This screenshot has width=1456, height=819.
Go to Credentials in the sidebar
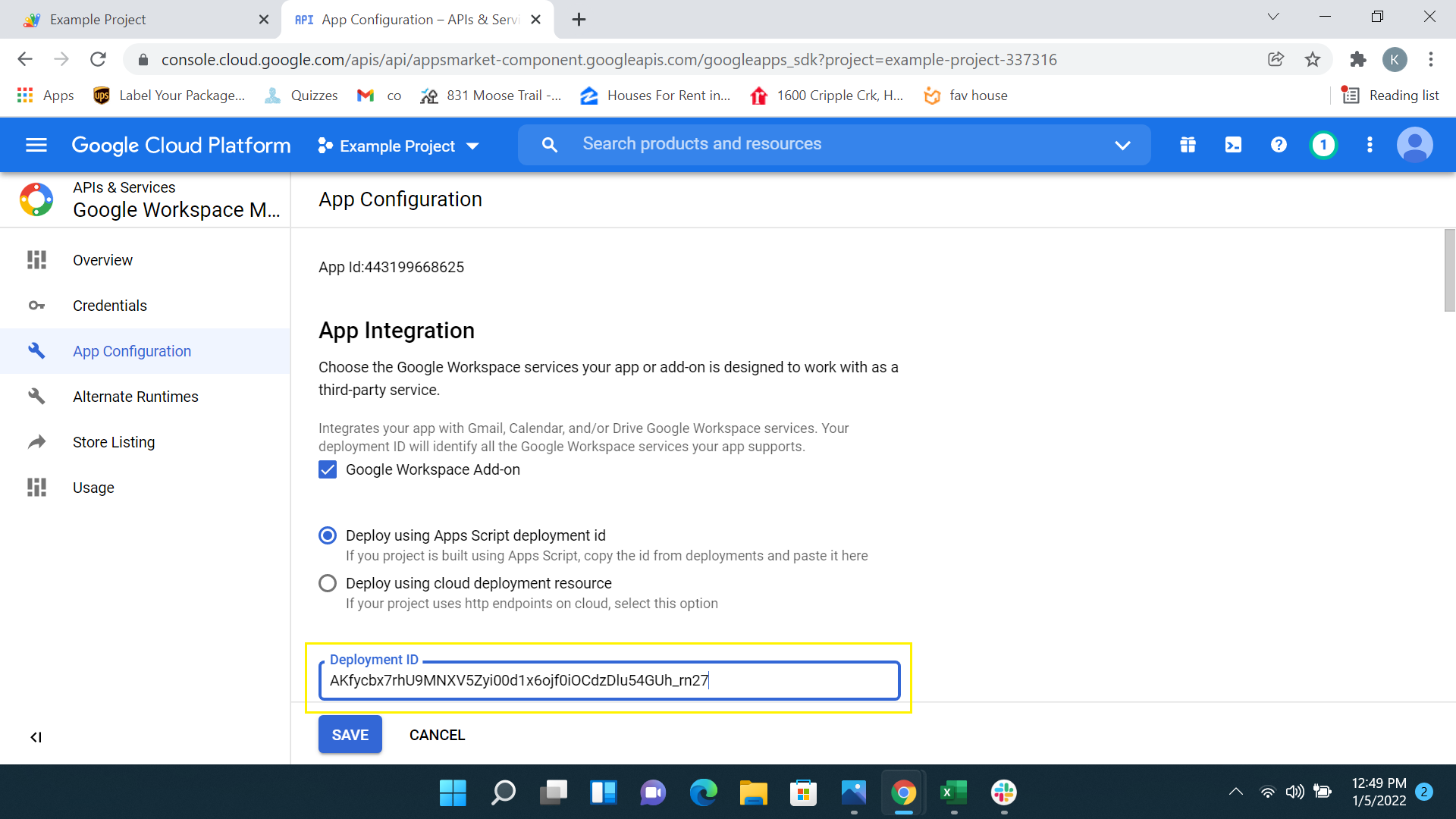tap(145, 306)
